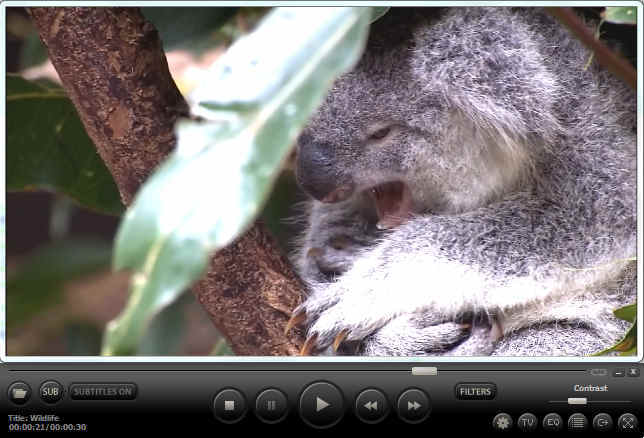Pause the Wildlife video
The height and width of the screenshot is (438, 644).
[271, 405]
